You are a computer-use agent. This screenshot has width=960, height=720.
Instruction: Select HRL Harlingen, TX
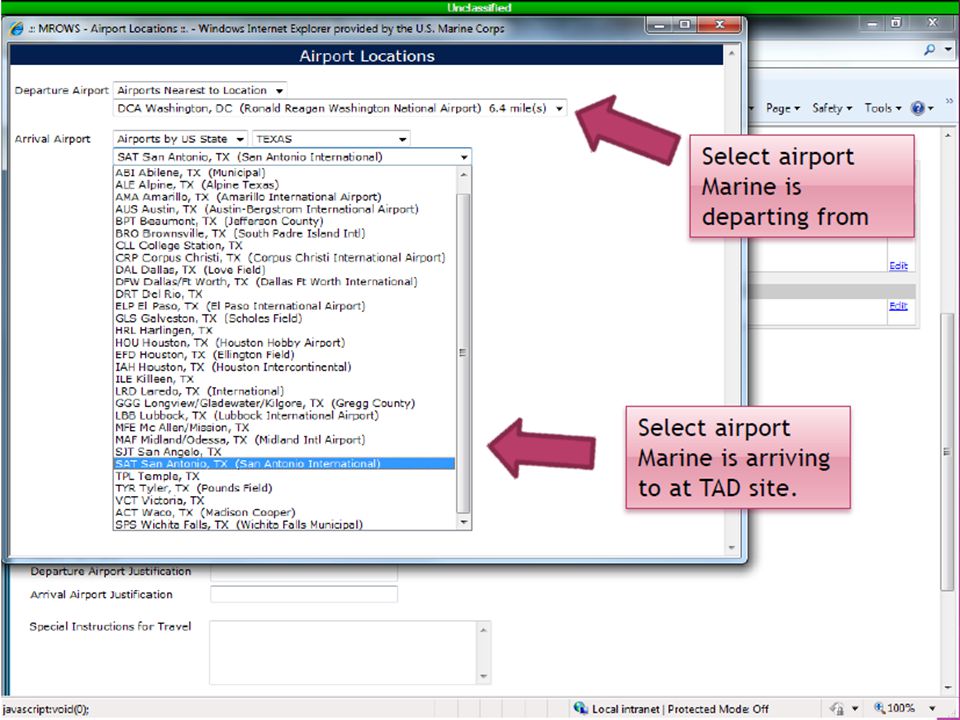285,331
